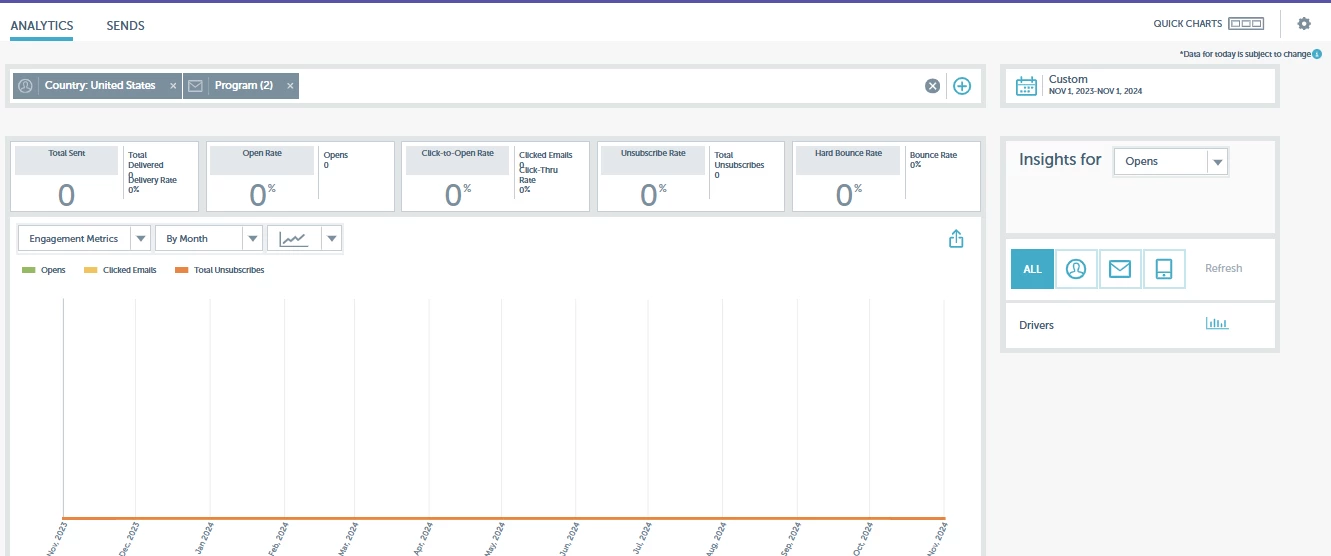Screen dimensions: 1331x556
Task: Select the Click-to-Open Rate metric card
Action: point(495,177)
